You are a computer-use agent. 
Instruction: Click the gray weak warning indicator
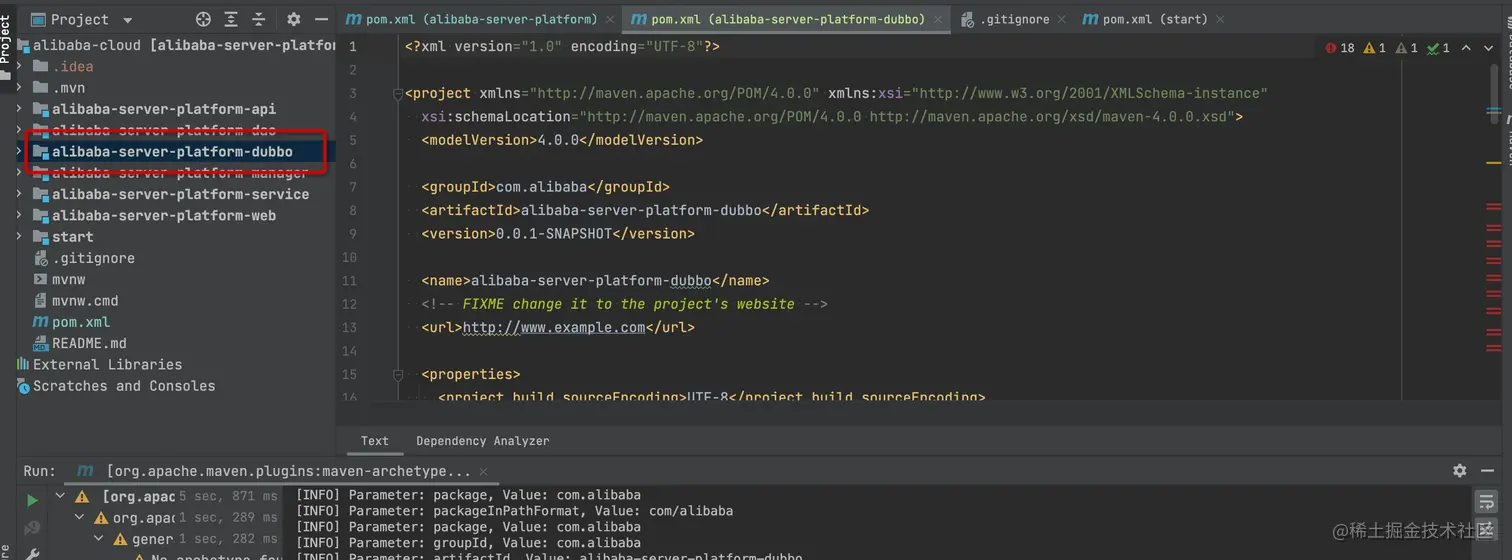1408,48
